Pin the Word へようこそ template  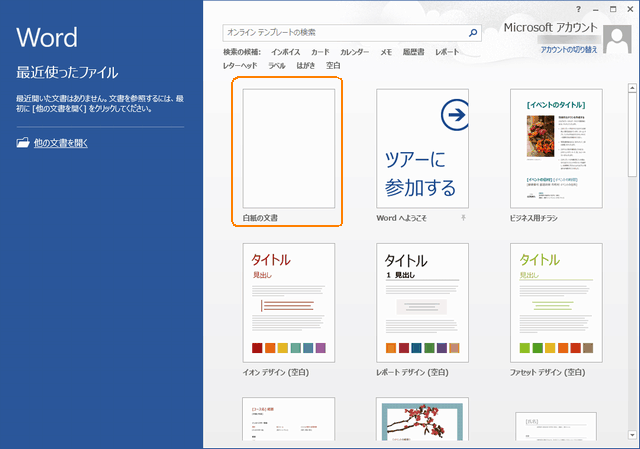pos(463,218)
